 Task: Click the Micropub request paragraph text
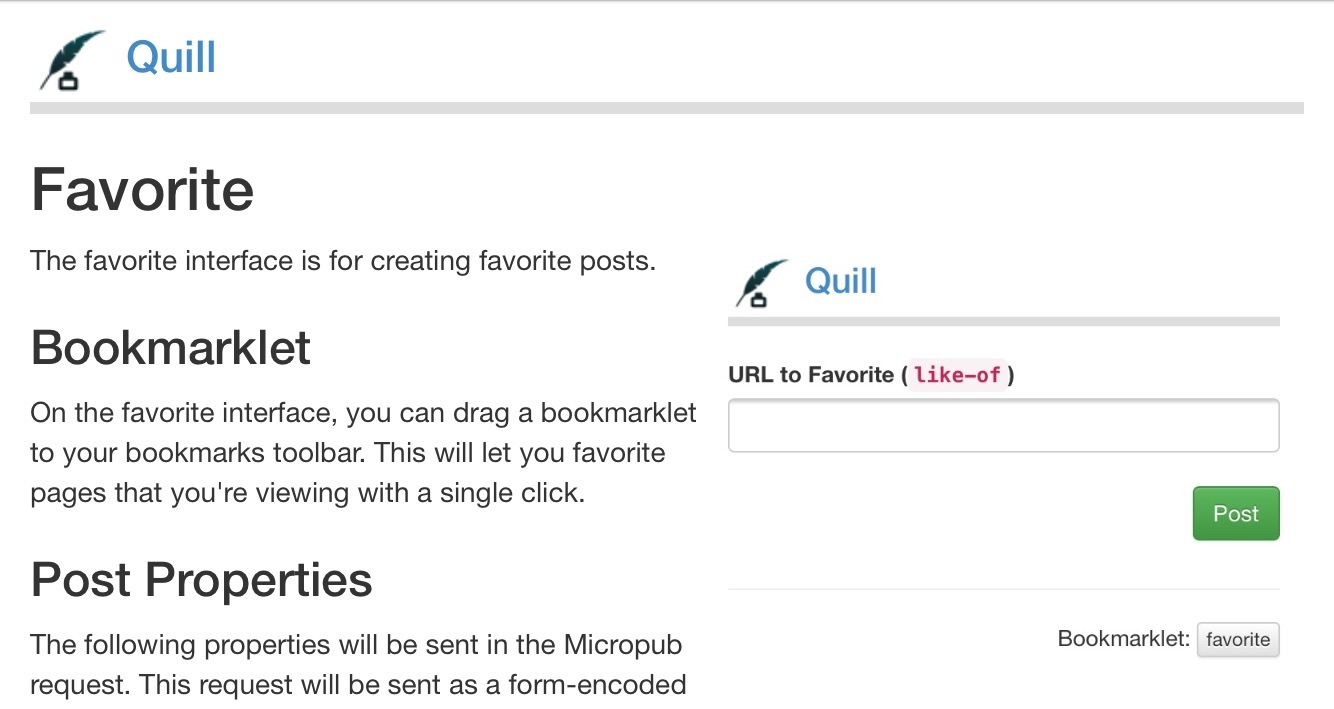358,665
